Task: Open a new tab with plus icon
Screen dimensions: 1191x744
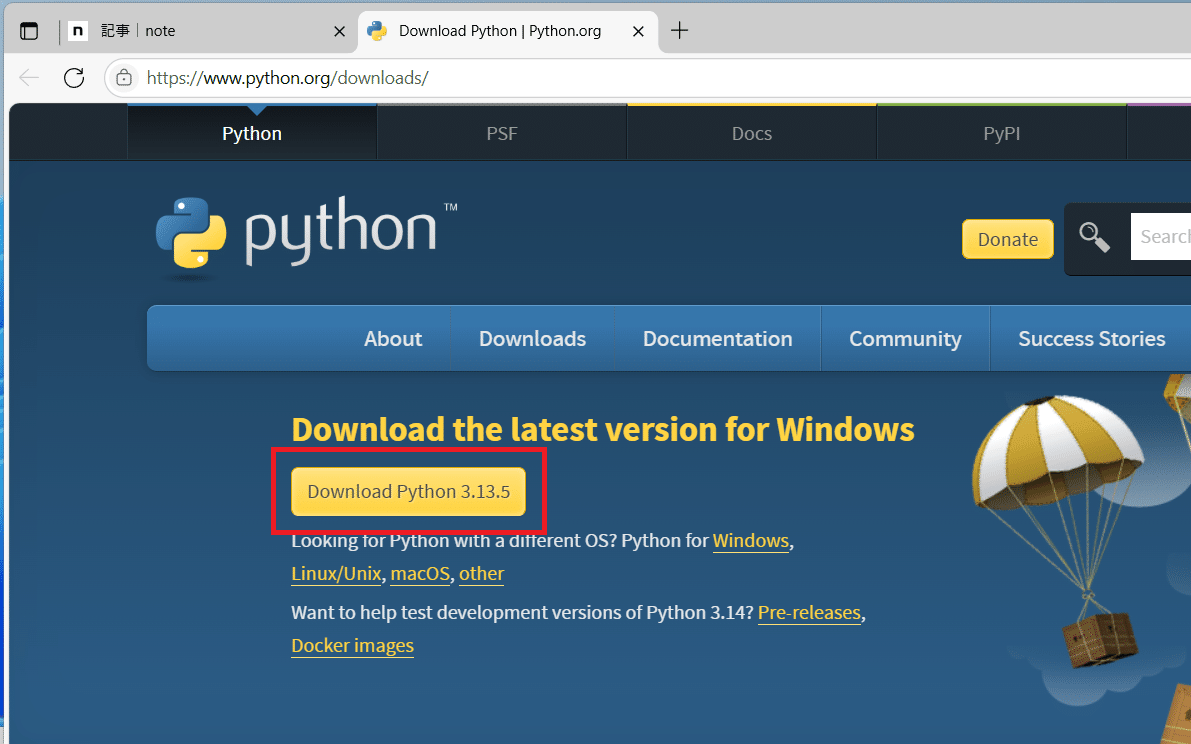Action: click(679, 31)
